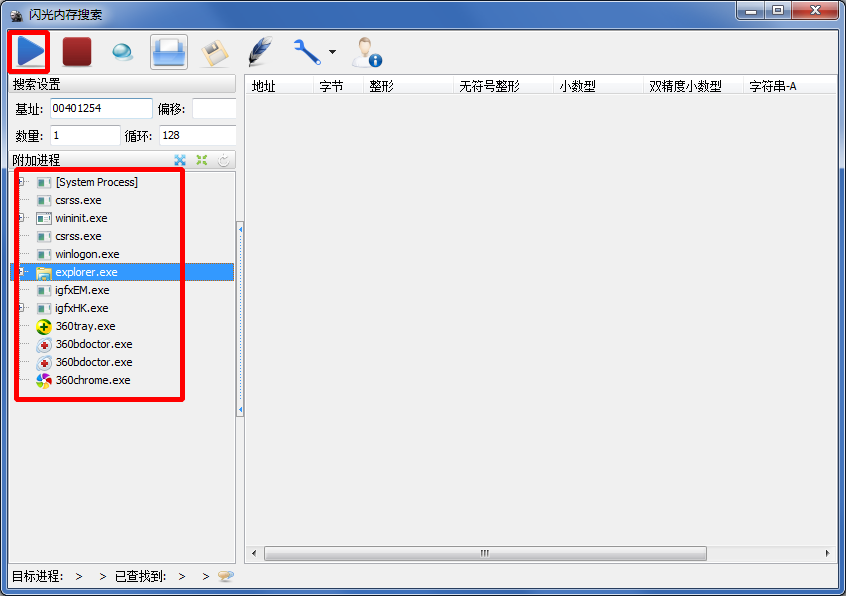Screen dimensions: 846x596
Task: Click the 附加进程 panel header label
Action: (x=36, y=160)
